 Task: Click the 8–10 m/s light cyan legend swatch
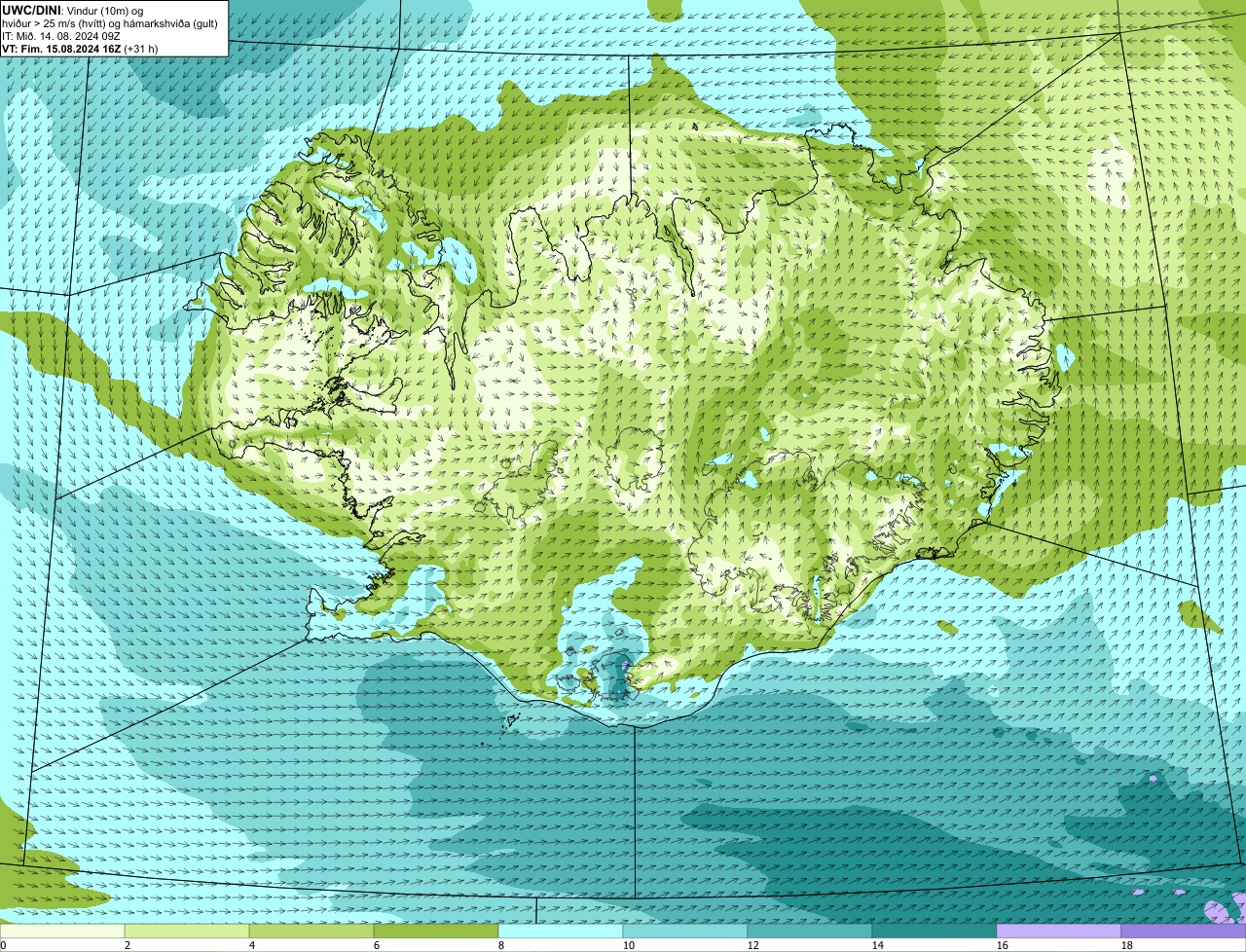(x=561, y=932)
